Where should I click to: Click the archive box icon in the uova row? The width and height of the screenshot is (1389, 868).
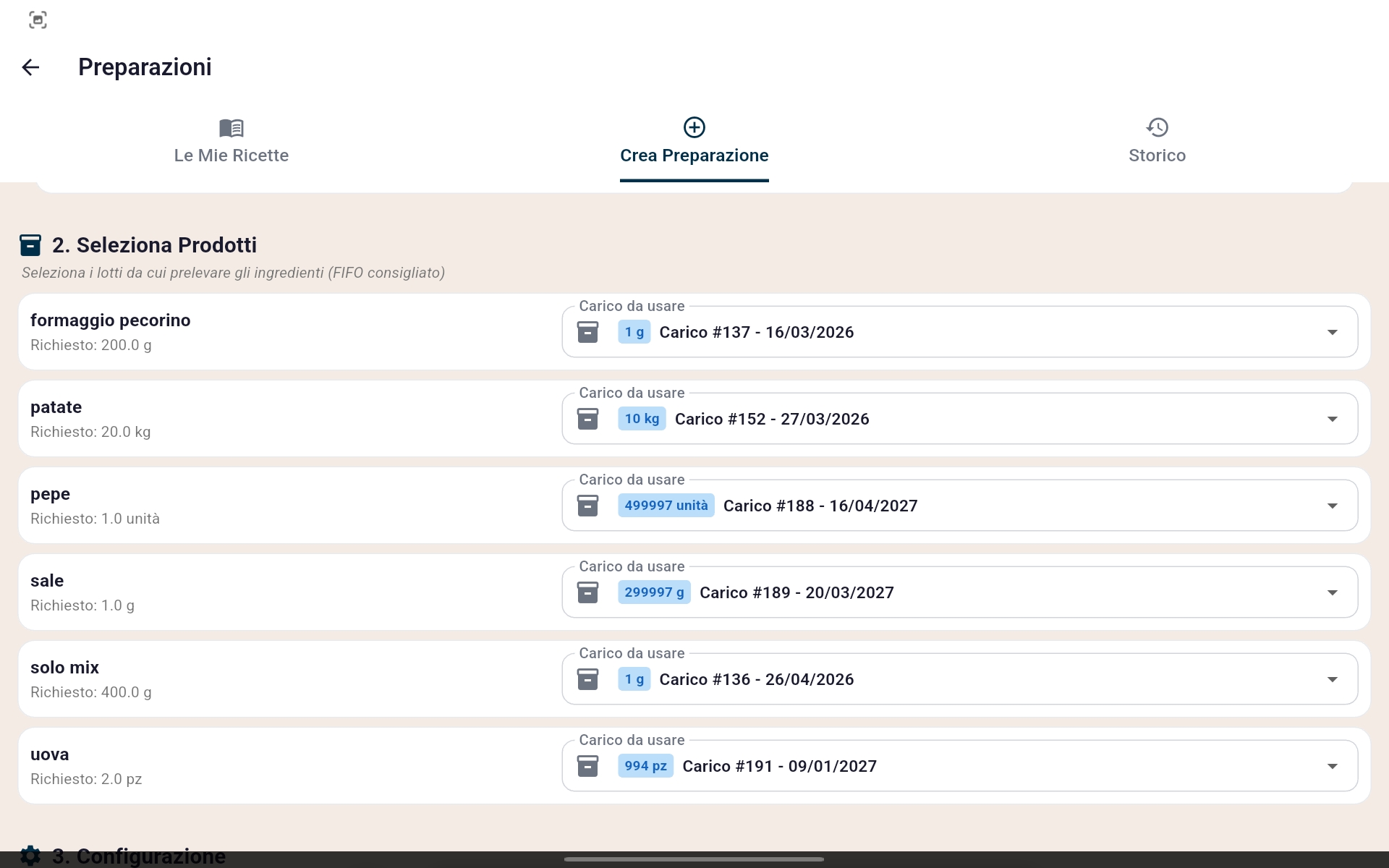[587, 766]
